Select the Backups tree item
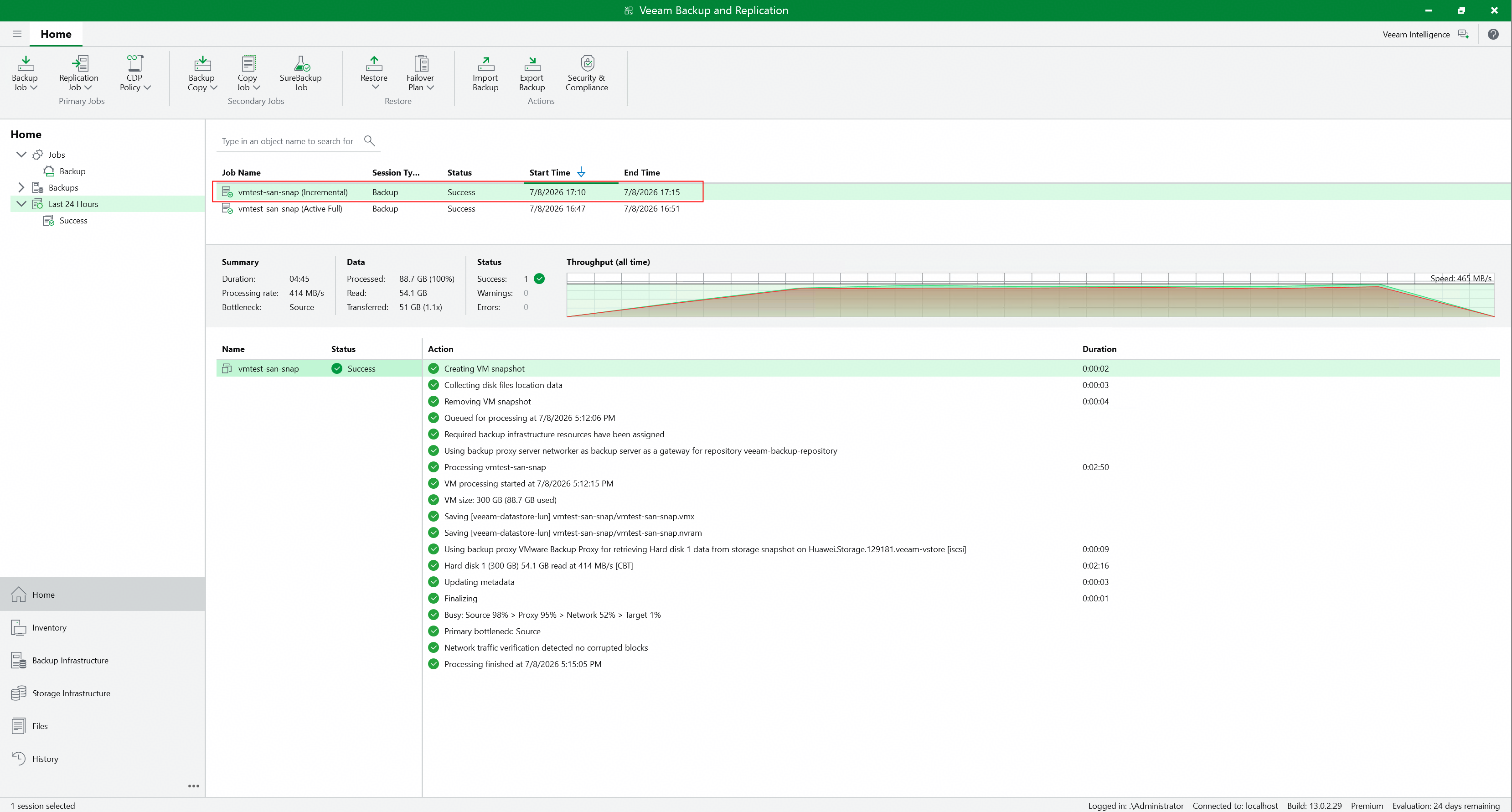 [63, 187]
